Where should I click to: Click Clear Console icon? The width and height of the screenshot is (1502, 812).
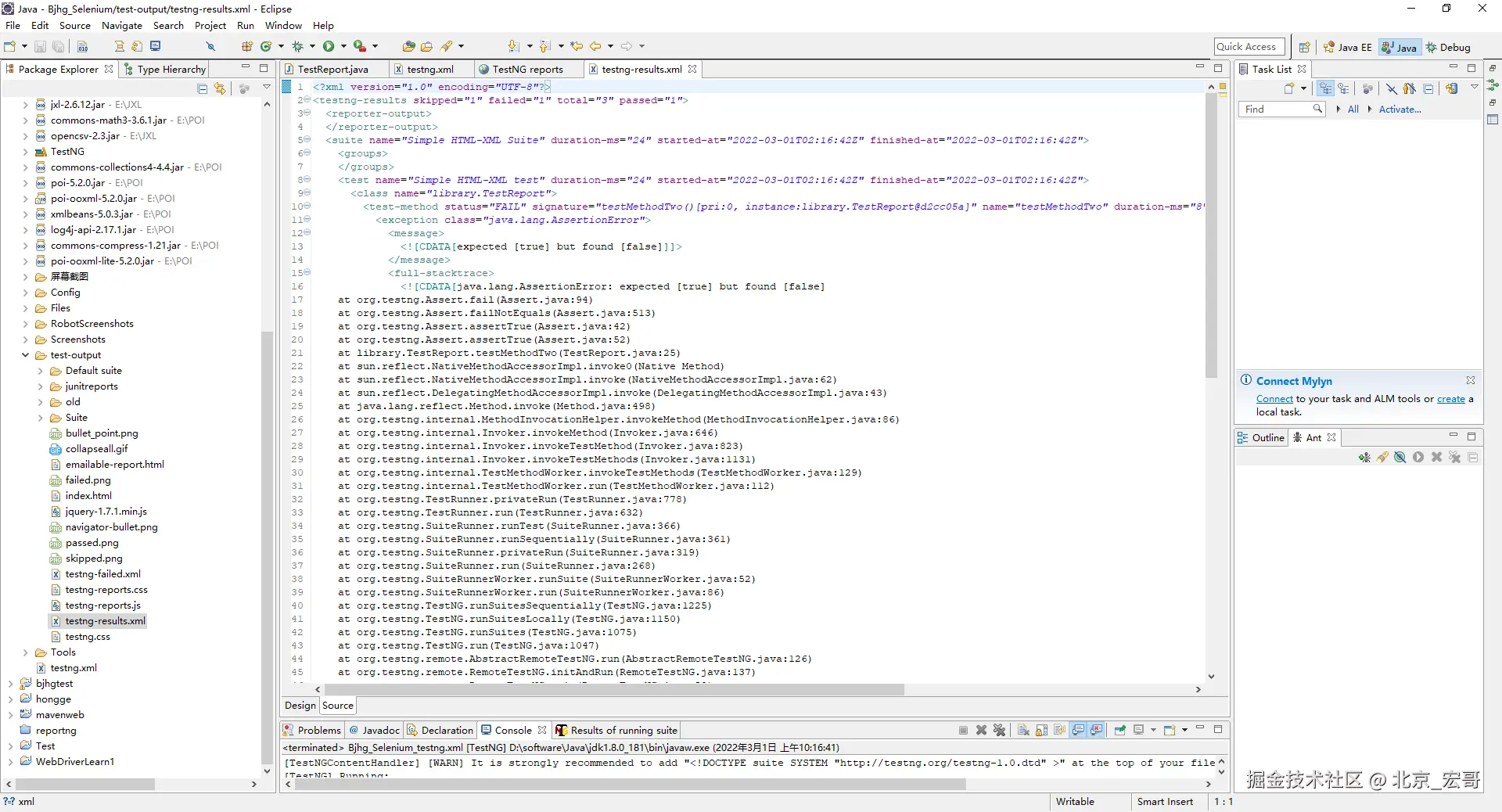click(x=1023, y=730)
